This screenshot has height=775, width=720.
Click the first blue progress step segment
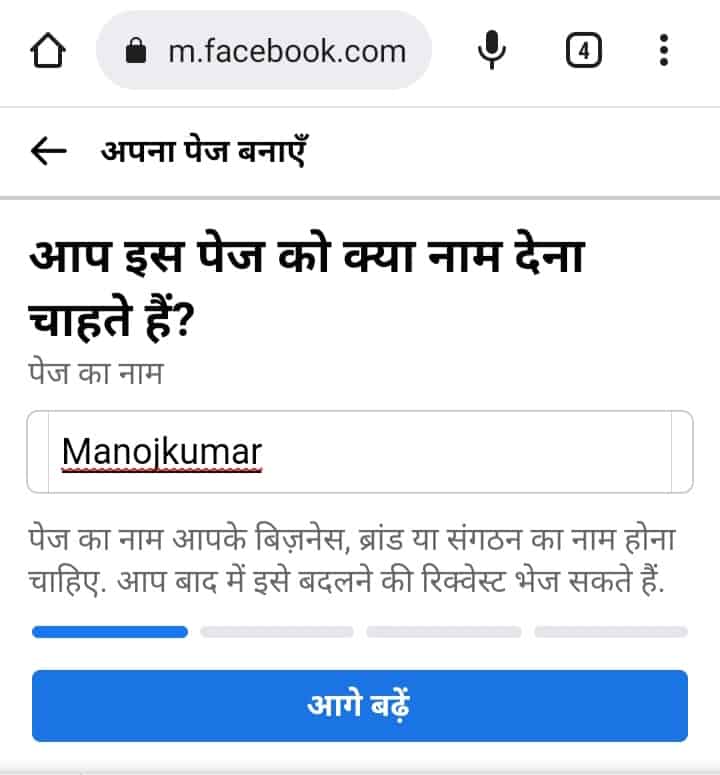(x=110, y=632)
